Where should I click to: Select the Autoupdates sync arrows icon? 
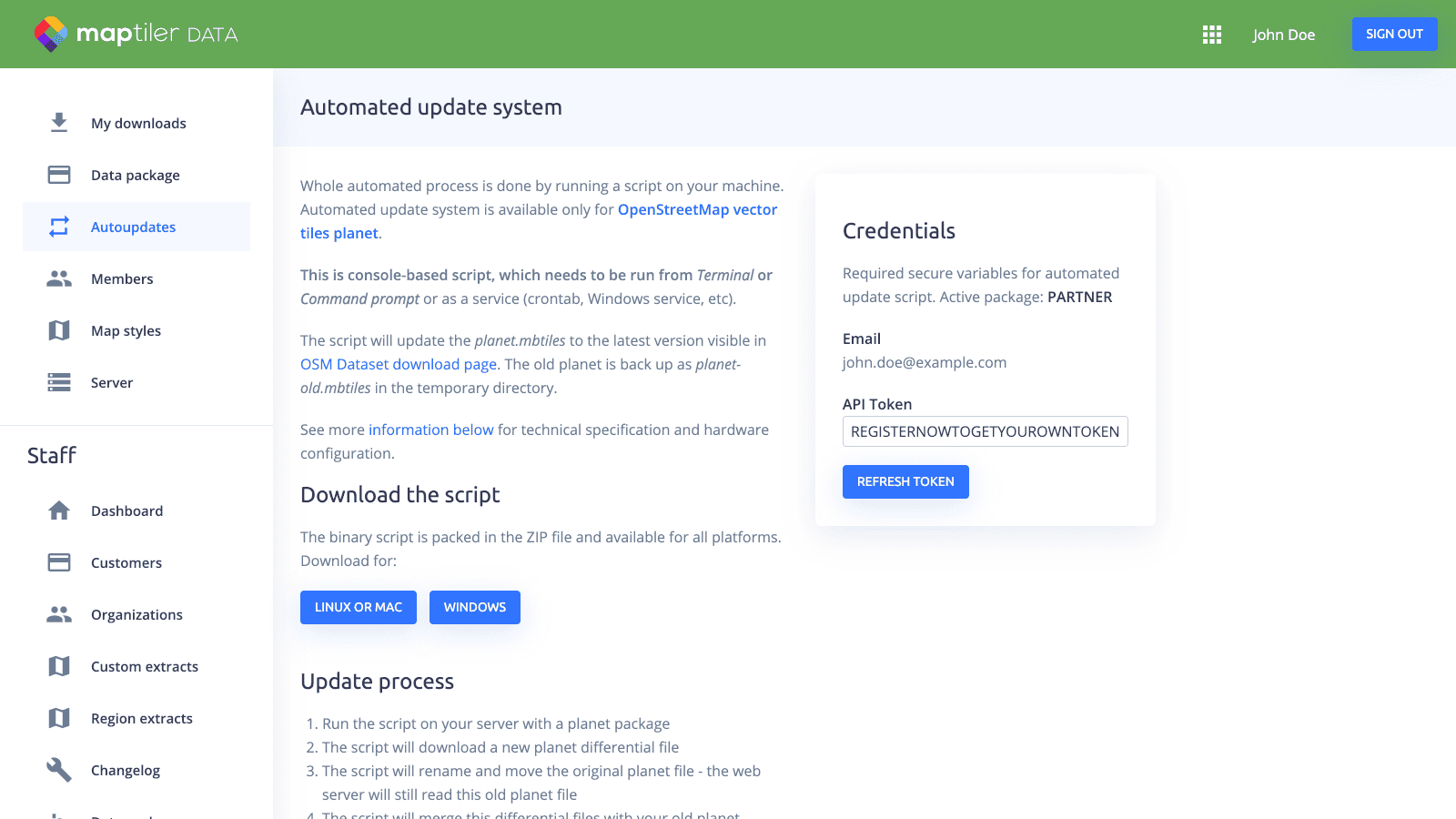pos(58,227)
